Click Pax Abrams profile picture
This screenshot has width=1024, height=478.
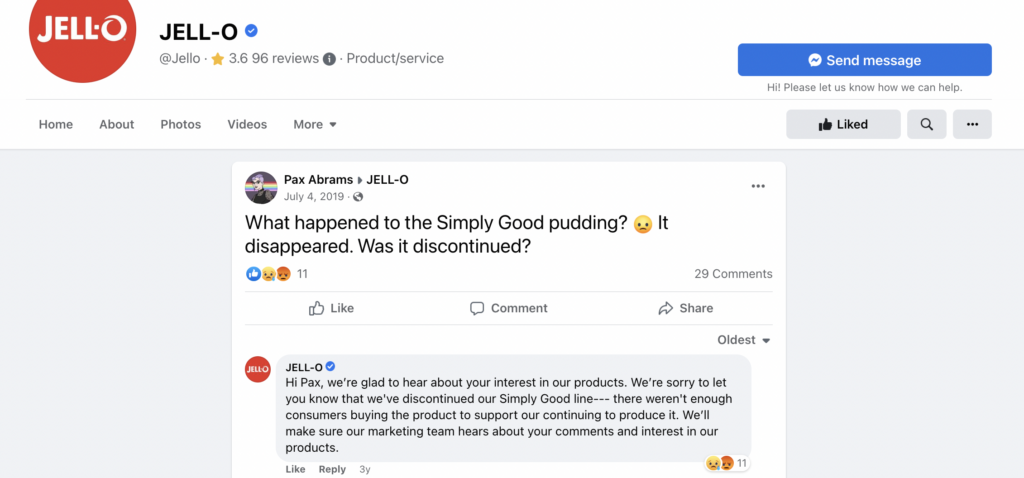(261, 188)
